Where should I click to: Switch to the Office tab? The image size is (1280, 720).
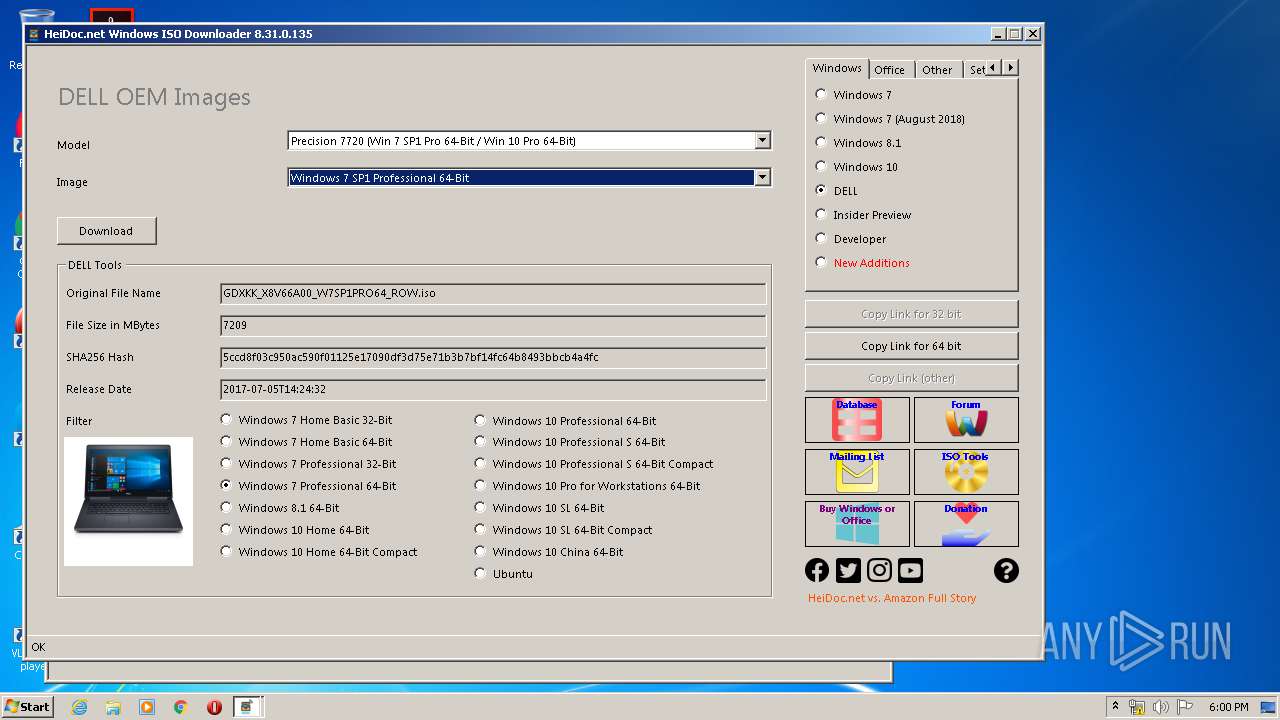889,70
